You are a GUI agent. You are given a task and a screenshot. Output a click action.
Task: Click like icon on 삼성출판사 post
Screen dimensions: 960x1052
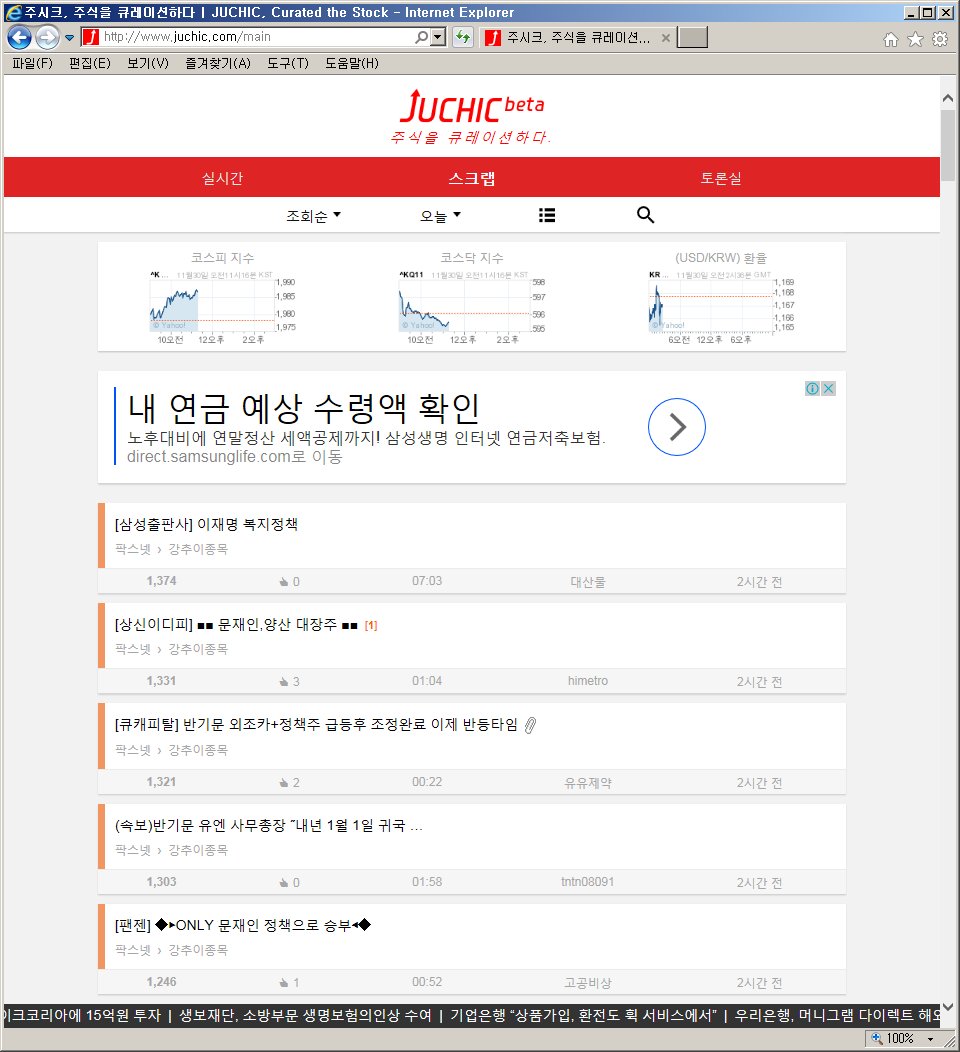[284, 582]
